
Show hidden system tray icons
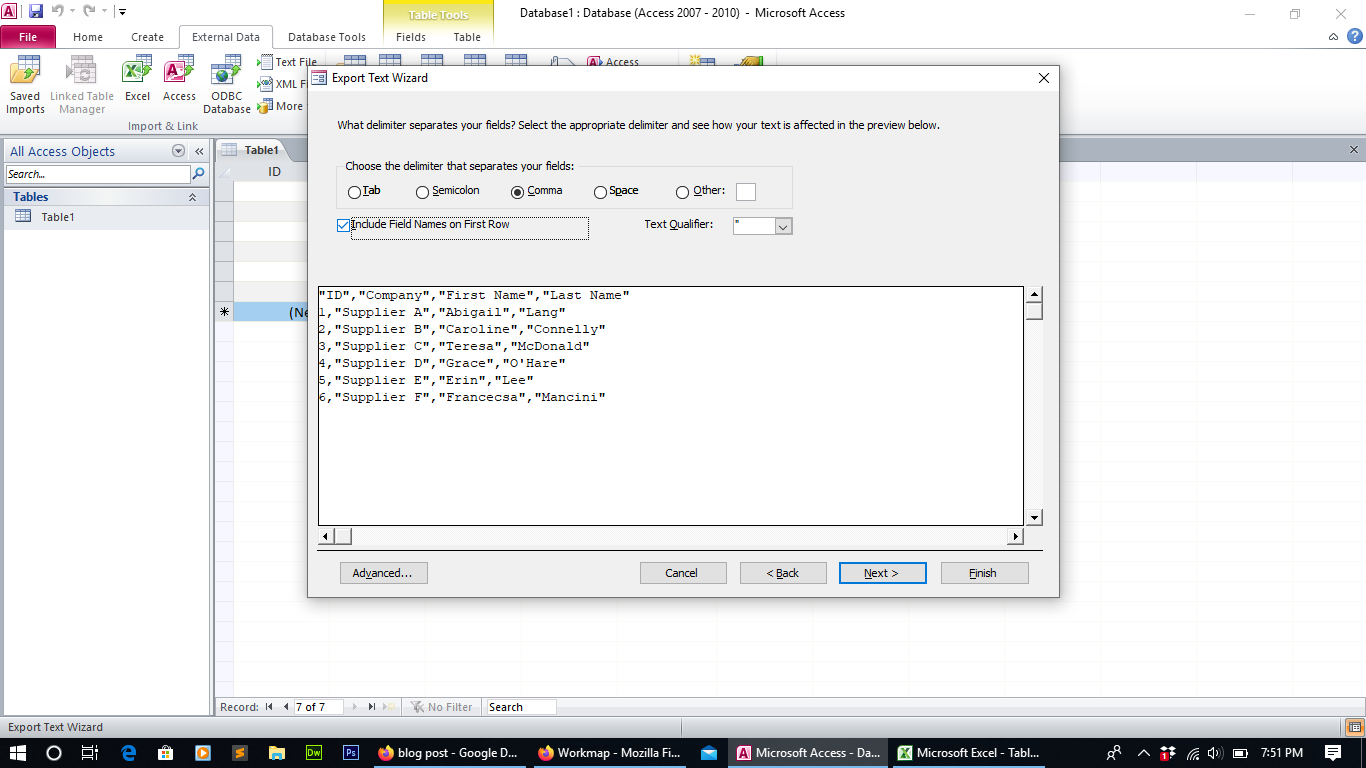coord(1144,752)
